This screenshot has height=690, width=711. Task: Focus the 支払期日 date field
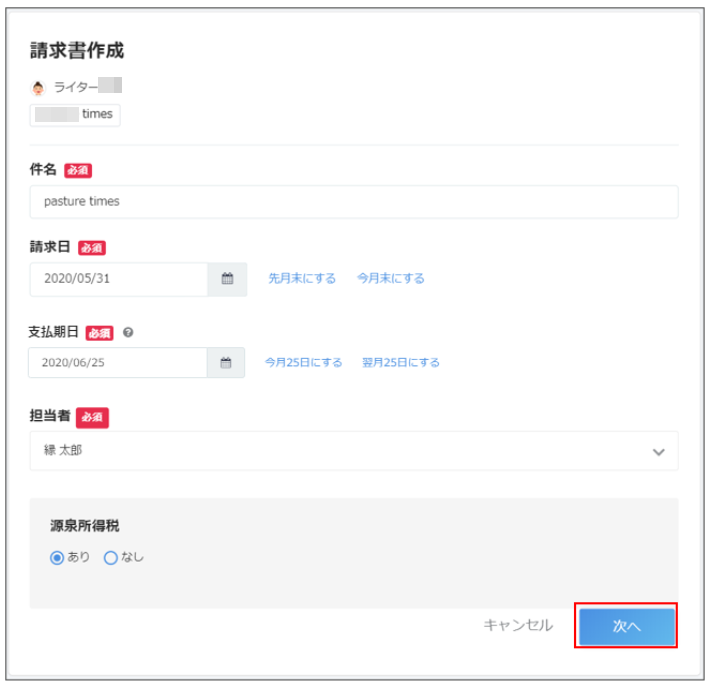(118, 363)
